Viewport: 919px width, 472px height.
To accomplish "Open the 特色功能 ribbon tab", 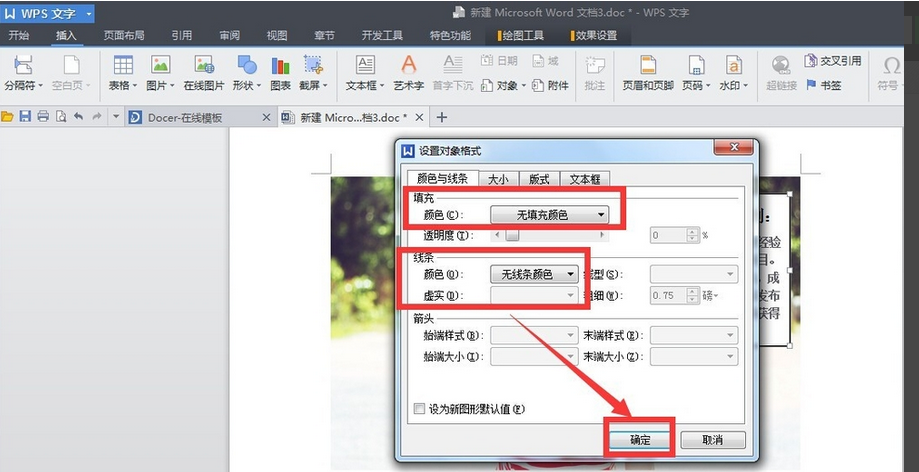I will point(450,36).
